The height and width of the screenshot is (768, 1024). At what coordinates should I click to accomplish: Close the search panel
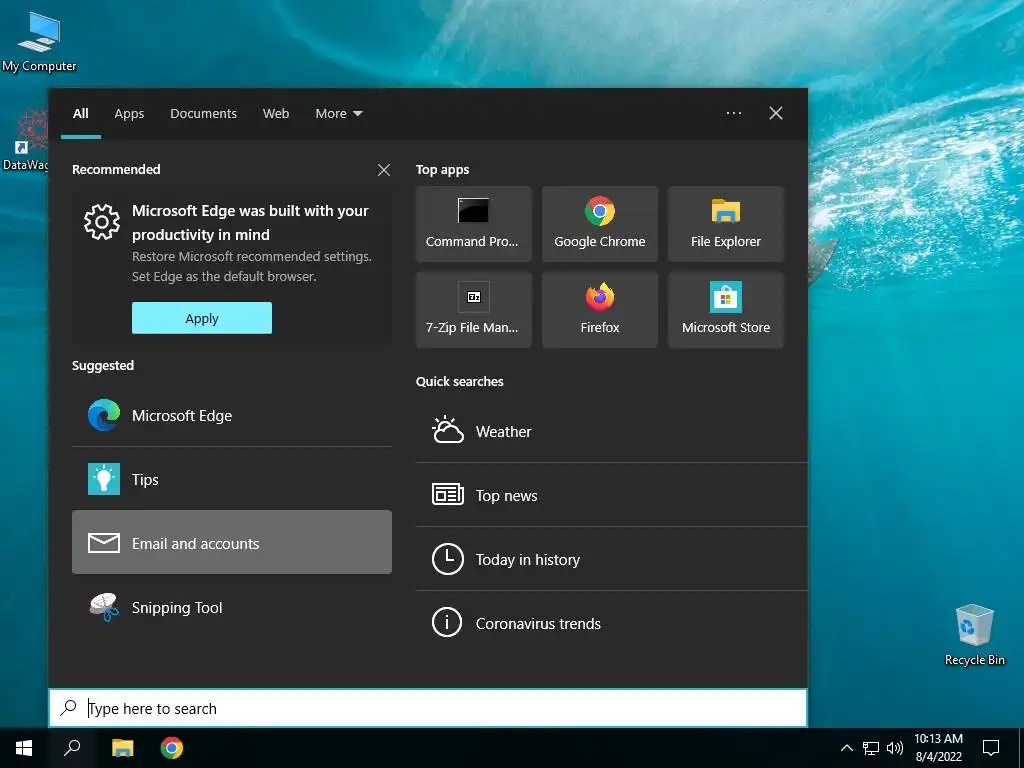776,113
